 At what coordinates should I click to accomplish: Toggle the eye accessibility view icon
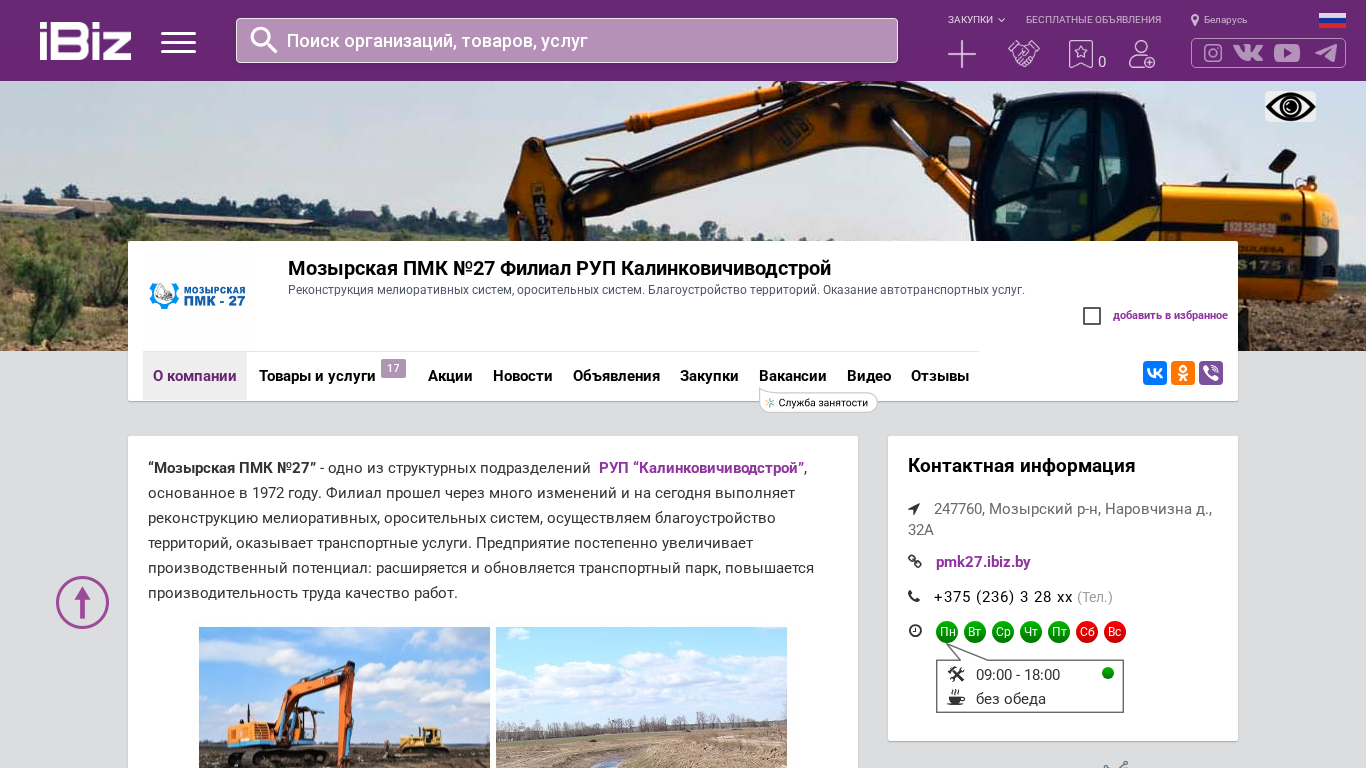click(1290, 107)
